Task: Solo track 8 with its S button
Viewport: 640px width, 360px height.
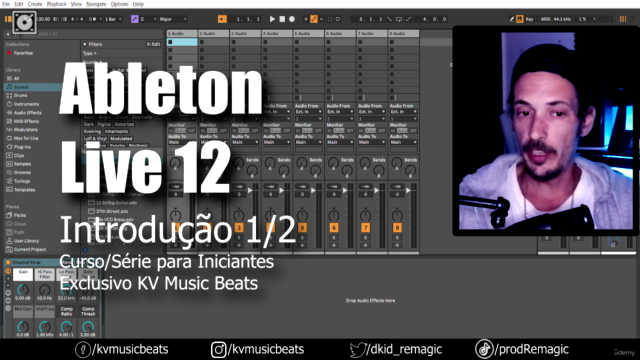Action: point(397,238)
